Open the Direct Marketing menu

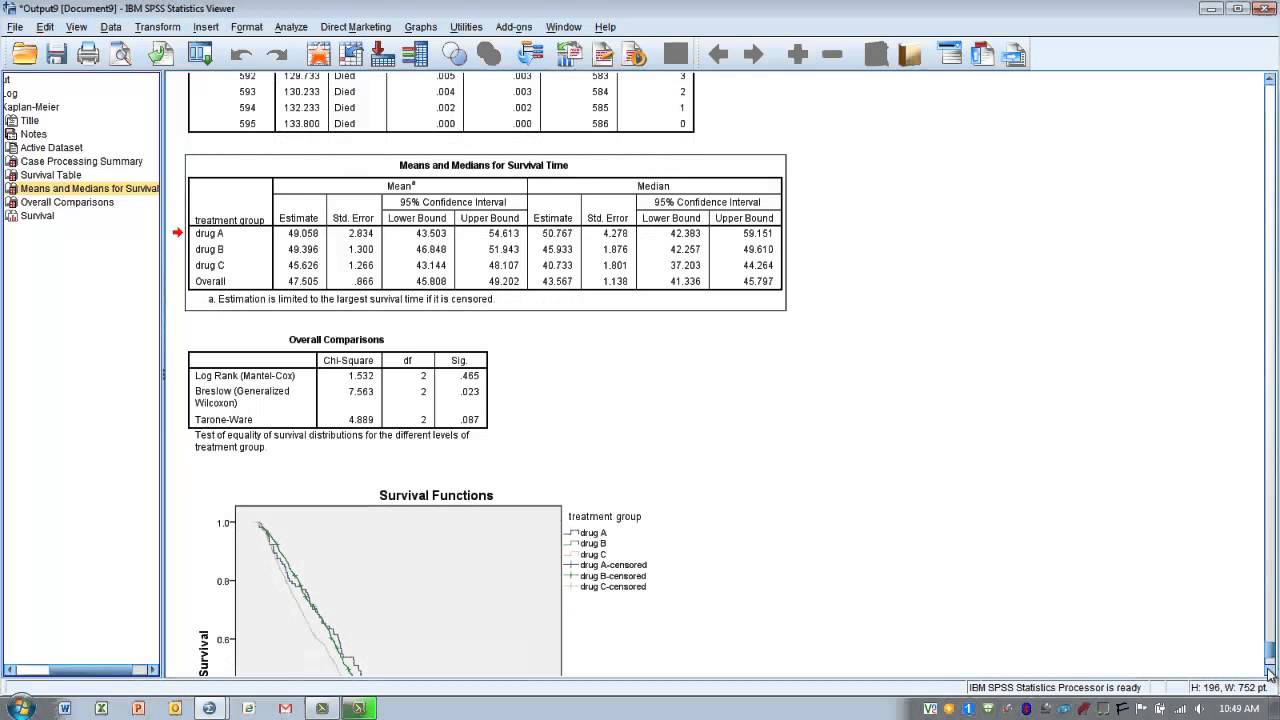point(355,27)
